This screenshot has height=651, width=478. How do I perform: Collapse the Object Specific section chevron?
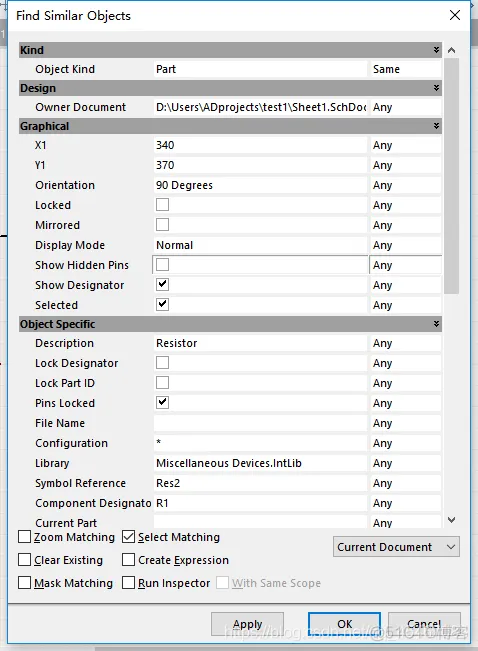(x=436, y=324)
